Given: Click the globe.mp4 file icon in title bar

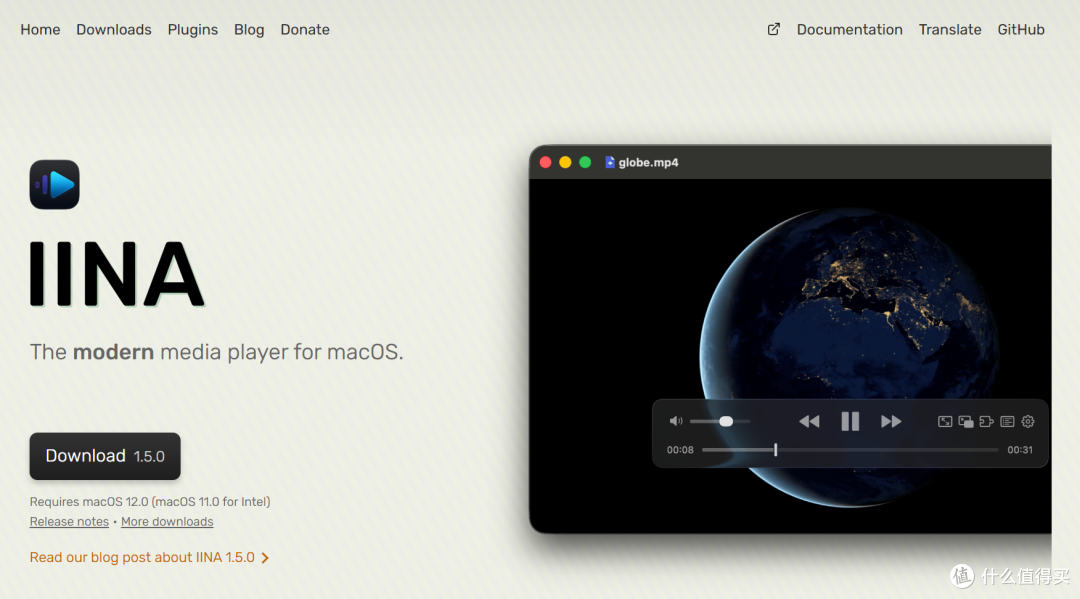Looking at the screenshot, I should 610,162.
